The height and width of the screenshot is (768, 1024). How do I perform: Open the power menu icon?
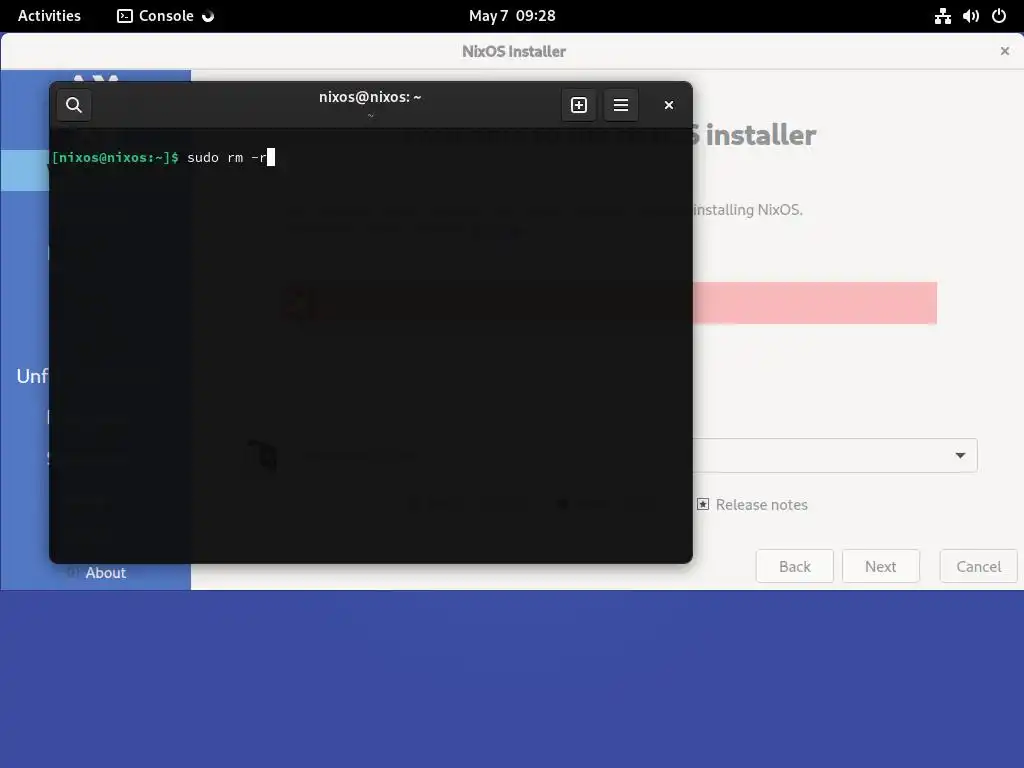coord(999,16)
